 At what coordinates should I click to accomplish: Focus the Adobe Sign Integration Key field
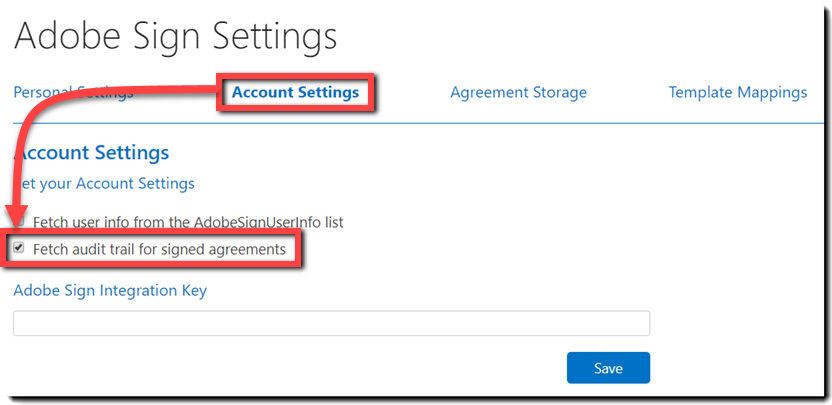(331, 323)
